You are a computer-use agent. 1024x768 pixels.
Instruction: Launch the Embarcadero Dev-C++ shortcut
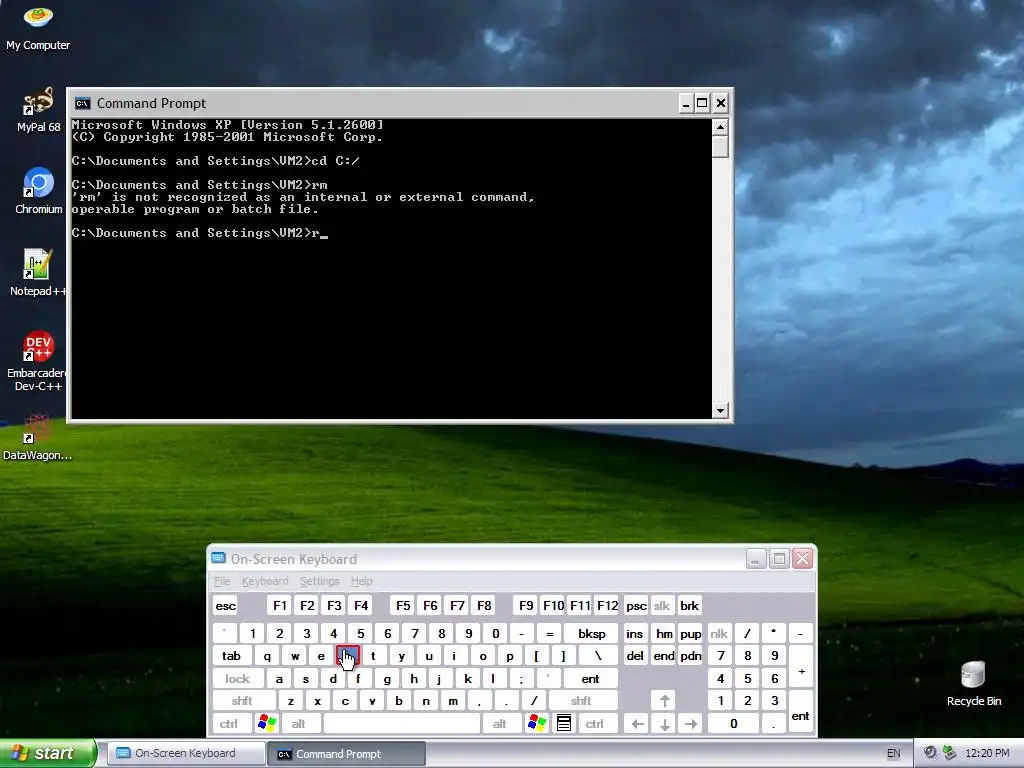point(38,360)
